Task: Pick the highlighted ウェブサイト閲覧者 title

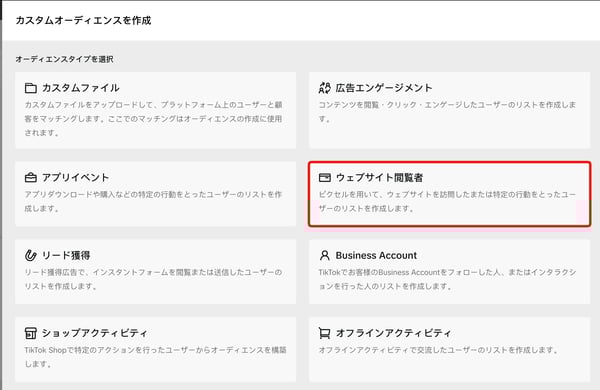Action: click(x=379, y=178)
